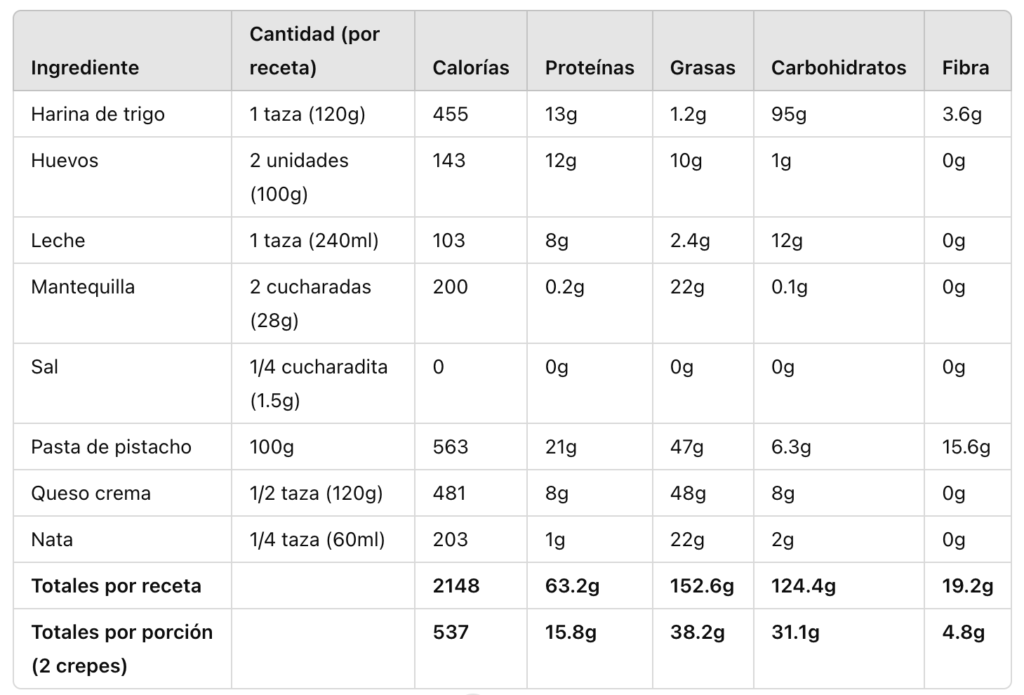Click the 'Nata' row label

tap(52, 540)
